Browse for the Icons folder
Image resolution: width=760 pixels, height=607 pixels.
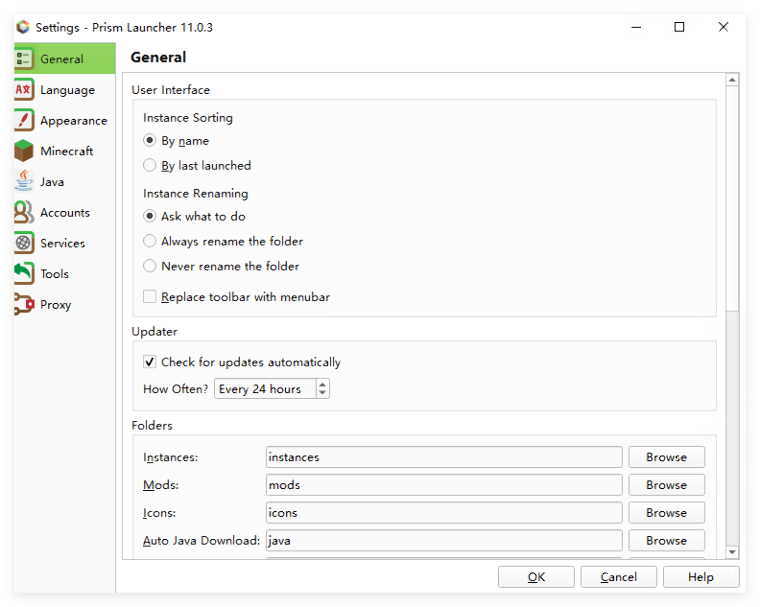[666, 513]
